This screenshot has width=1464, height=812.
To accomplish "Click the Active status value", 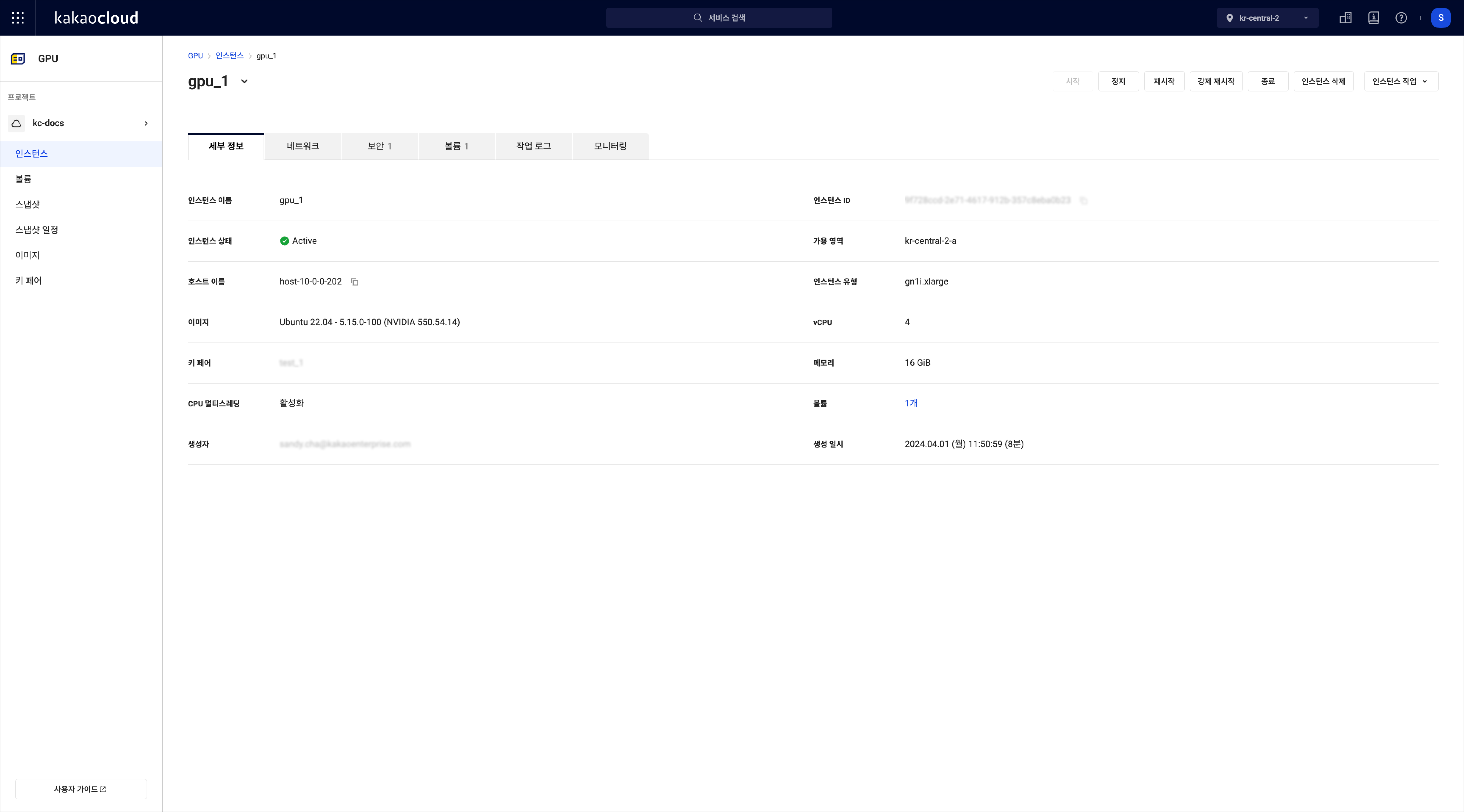I will (x=298, y=241).
